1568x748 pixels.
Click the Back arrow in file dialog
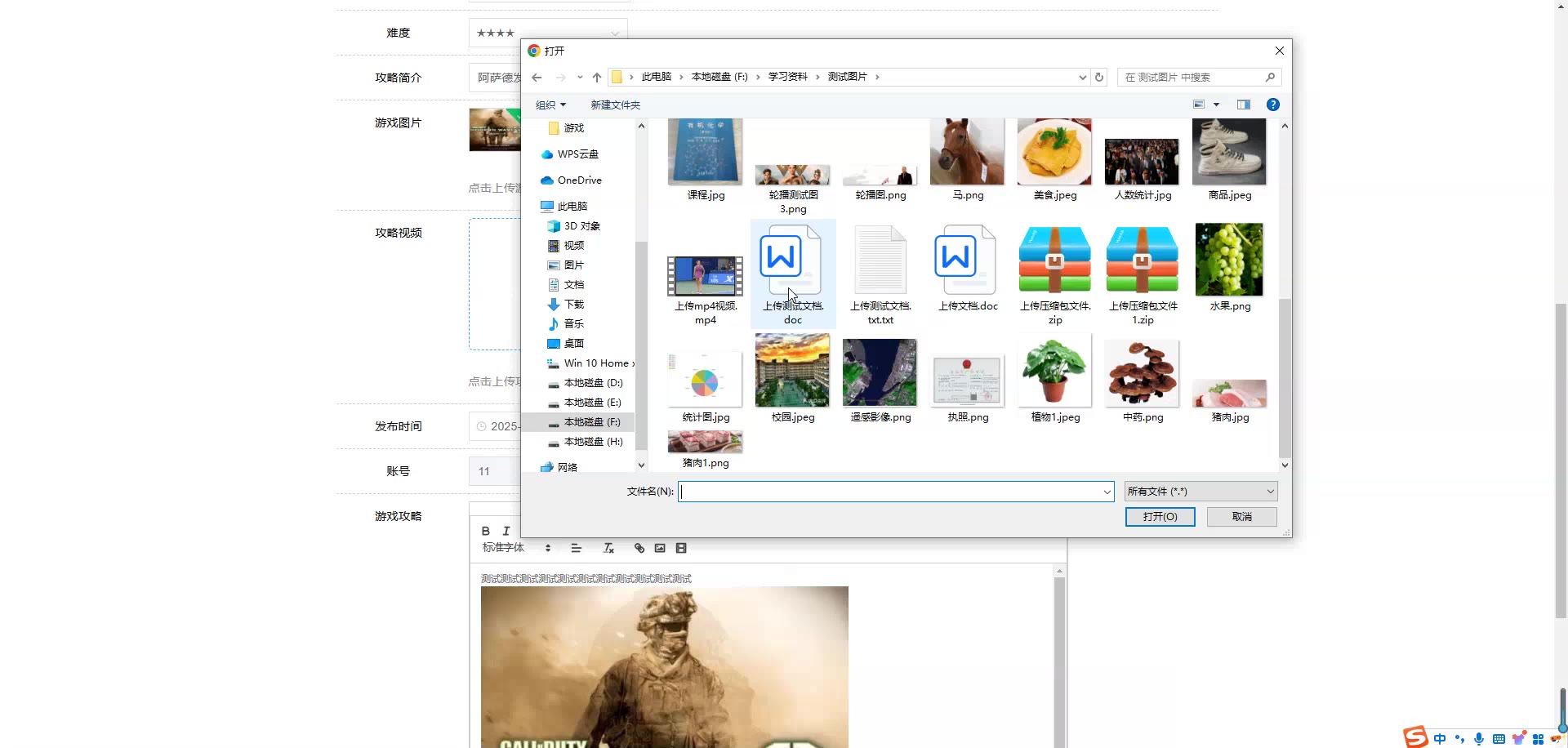[537, 78]
